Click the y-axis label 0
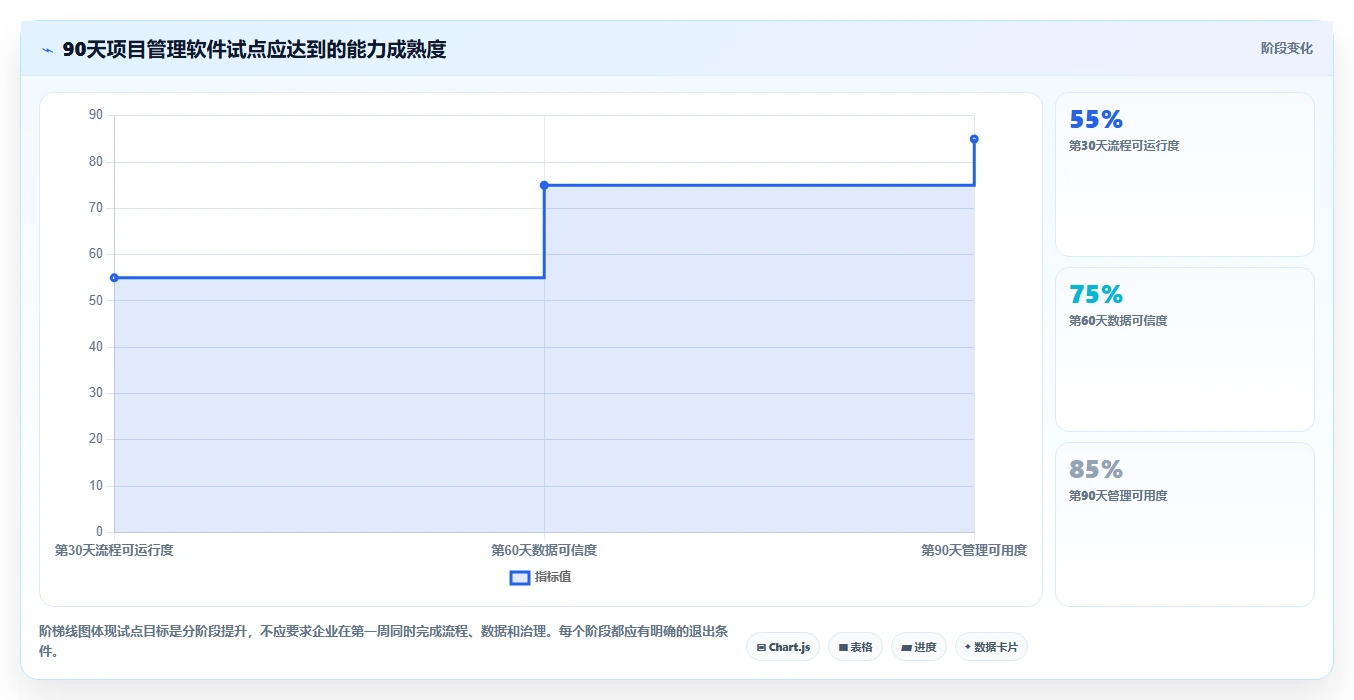 99,531
